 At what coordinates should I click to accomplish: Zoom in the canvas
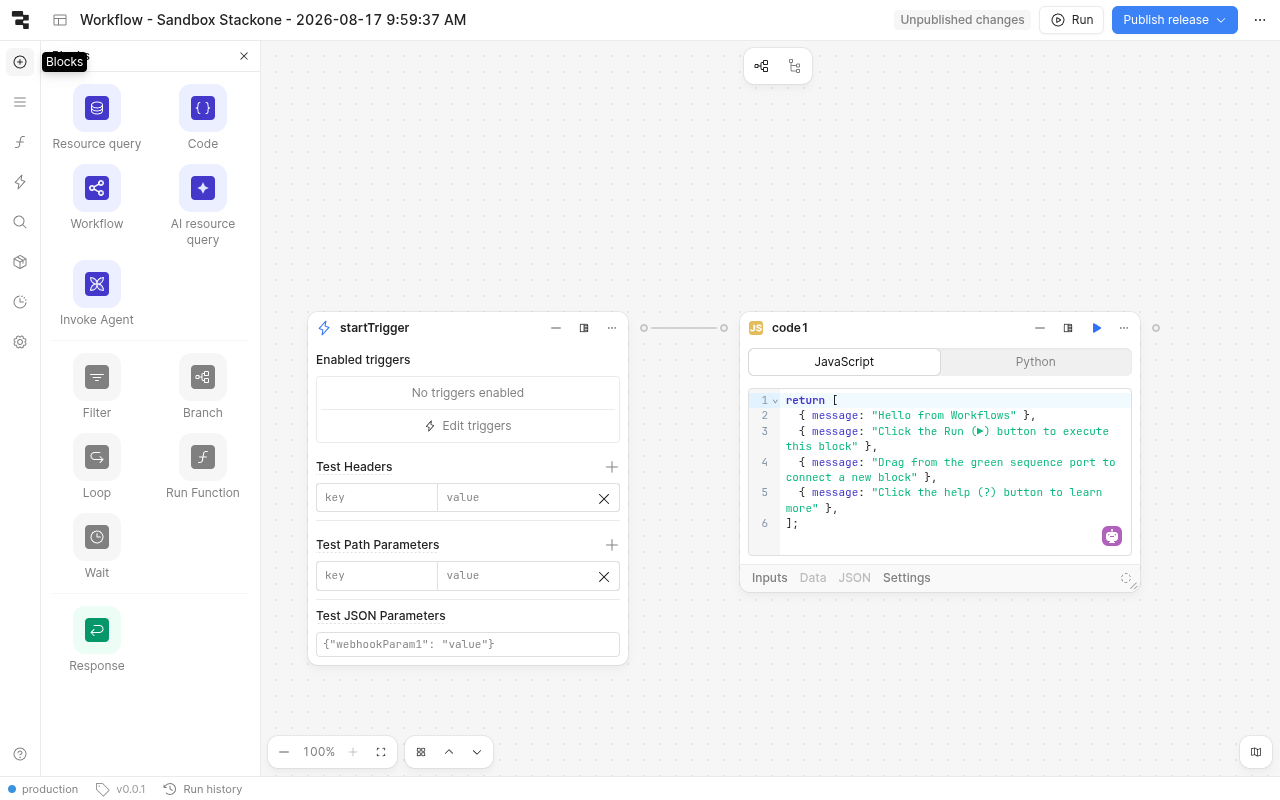pyautogui.click(x=353, y=752)
